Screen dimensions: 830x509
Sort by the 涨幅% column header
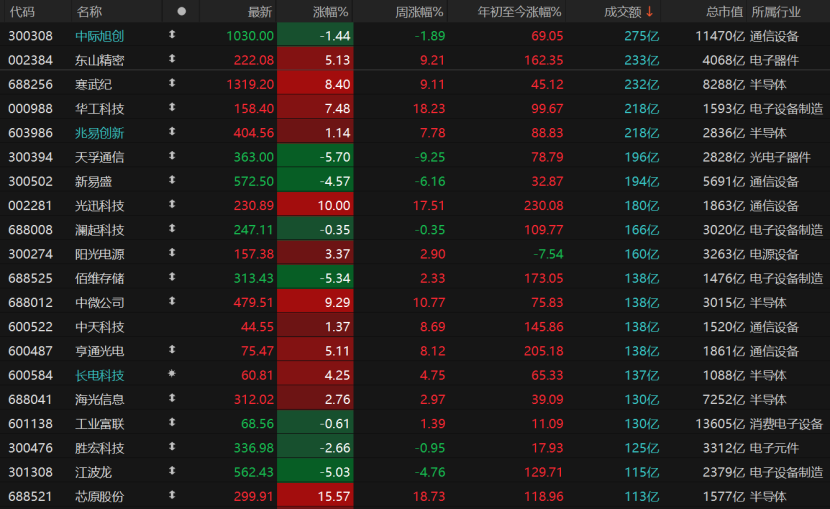(330, 12)
